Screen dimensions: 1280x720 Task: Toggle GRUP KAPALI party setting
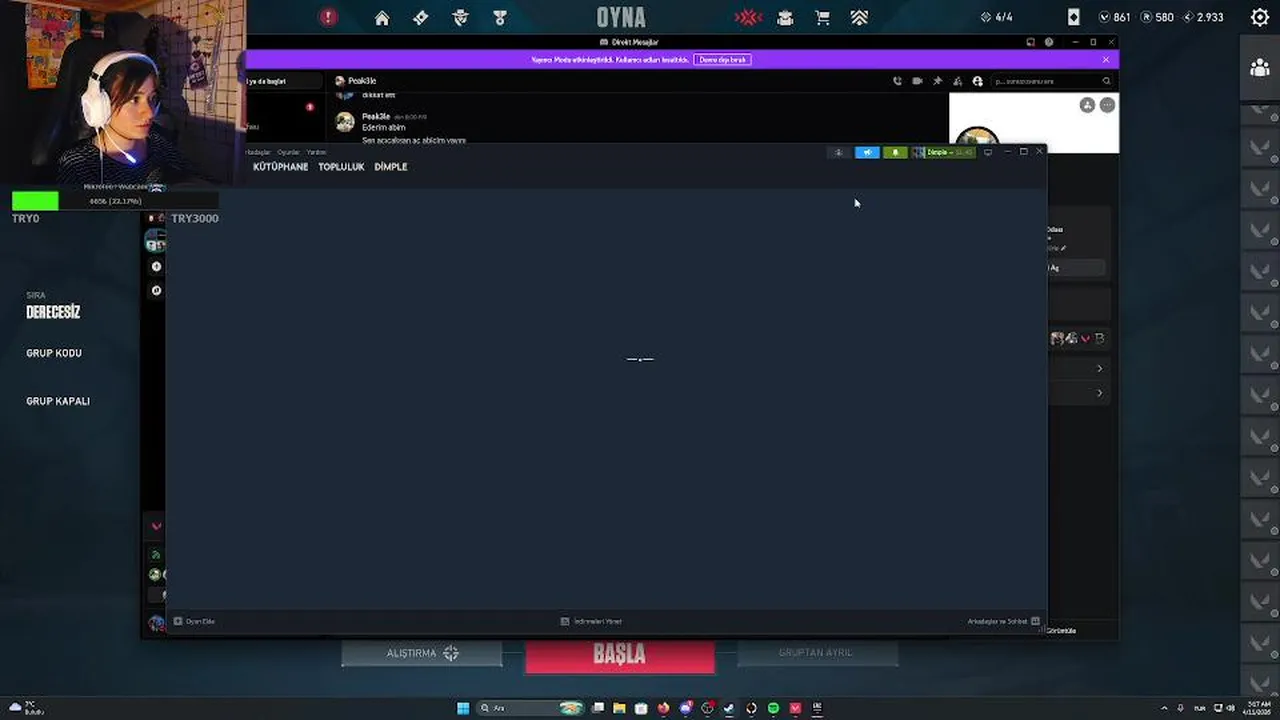pyautogui.click(x=58, y=401)
